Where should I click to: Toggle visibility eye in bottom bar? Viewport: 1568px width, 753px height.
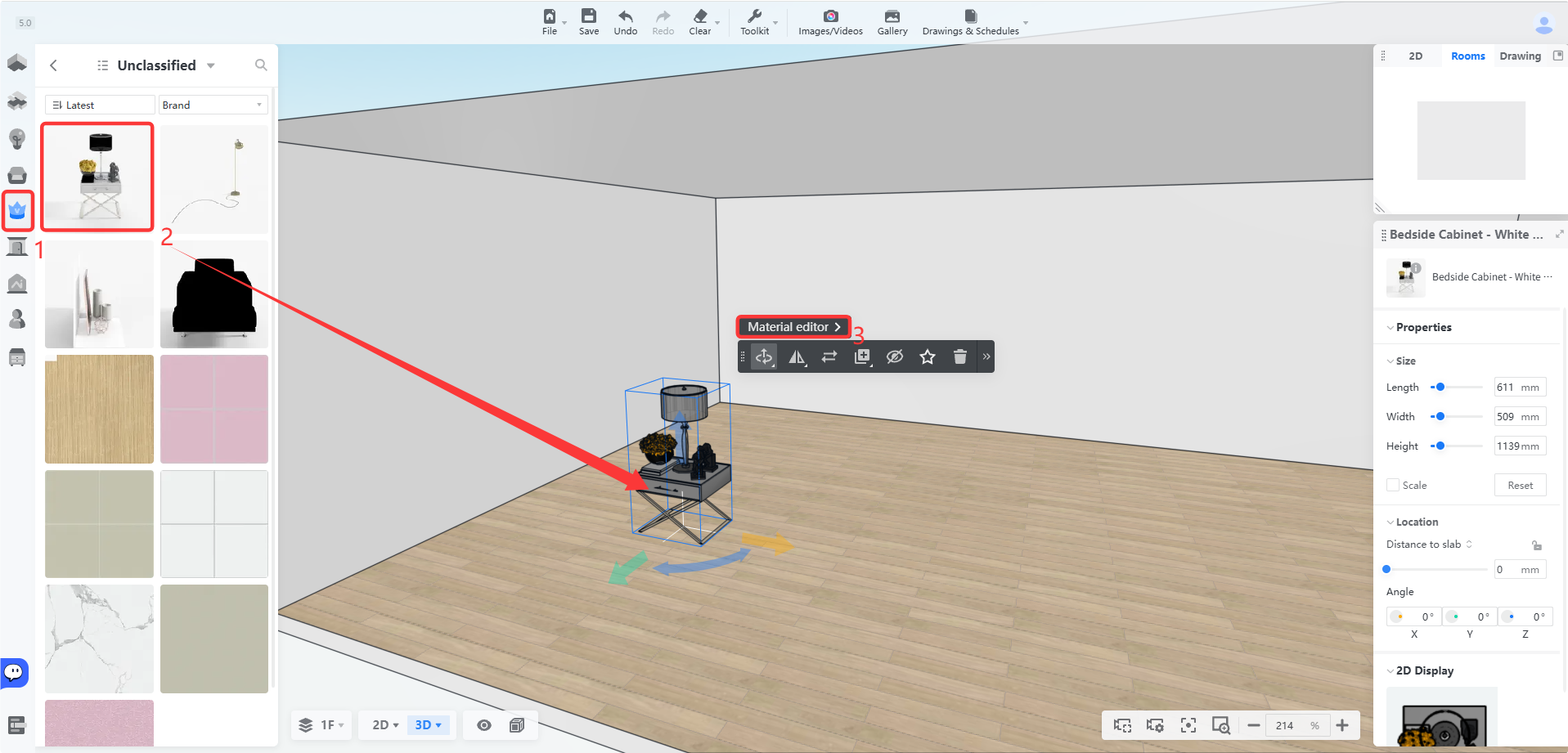tap(484, 725)
